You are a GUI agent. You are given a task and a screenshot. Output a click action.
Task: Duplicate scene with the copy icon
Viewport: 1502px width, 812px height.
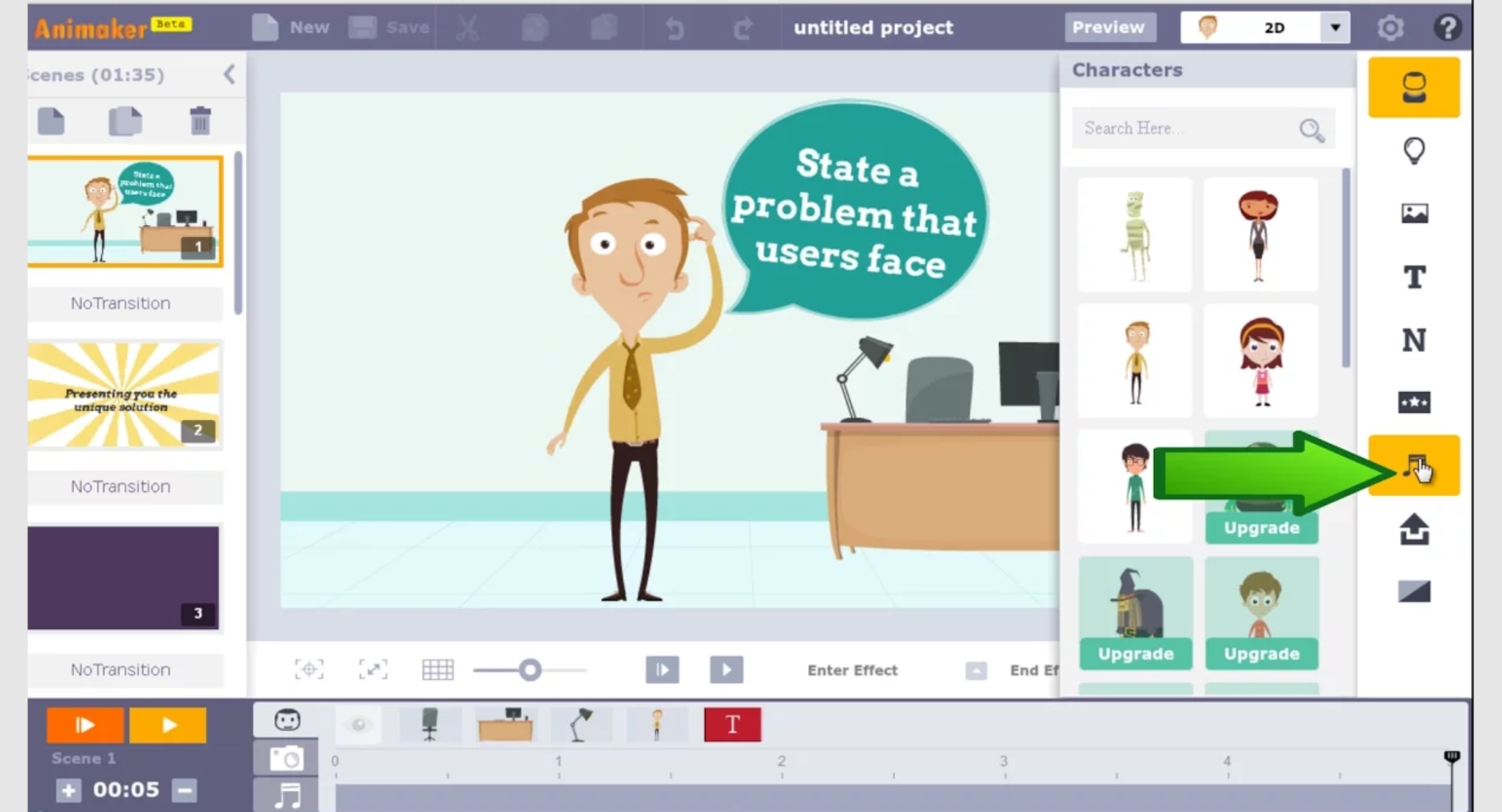click(x=126, y=121)
